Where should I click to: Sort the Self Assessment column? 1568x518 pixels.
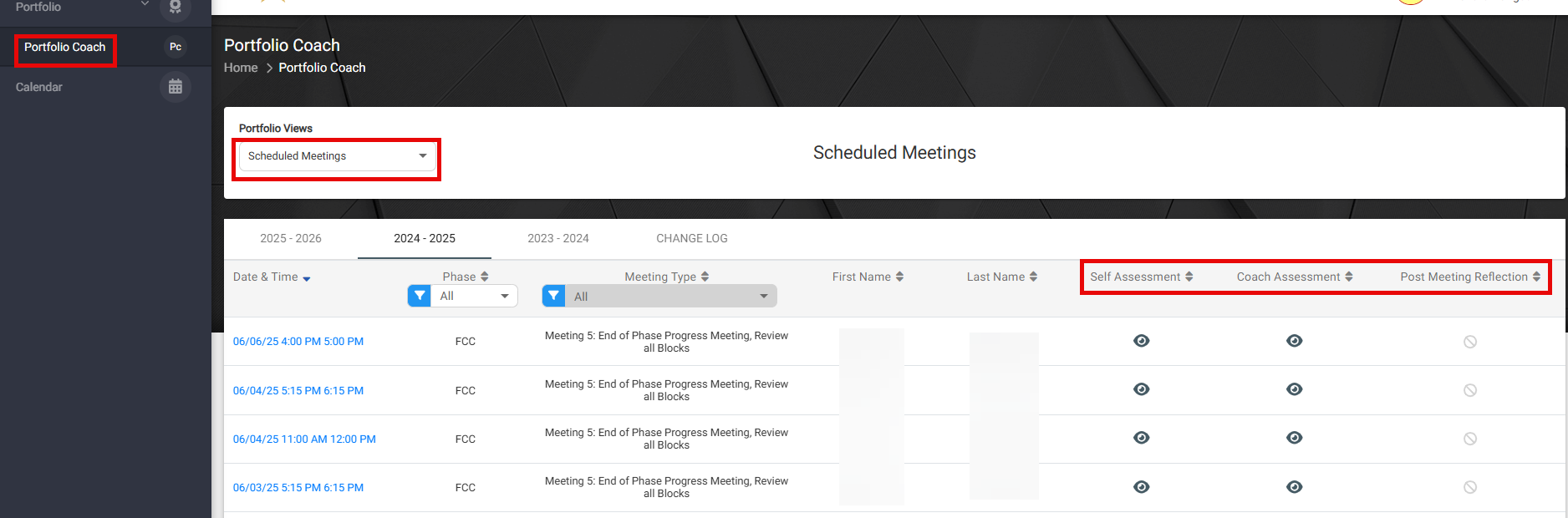1189,277
